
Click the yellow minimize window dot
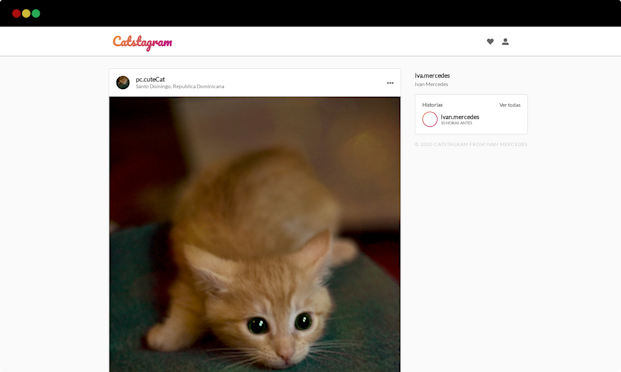coord(26,13)
